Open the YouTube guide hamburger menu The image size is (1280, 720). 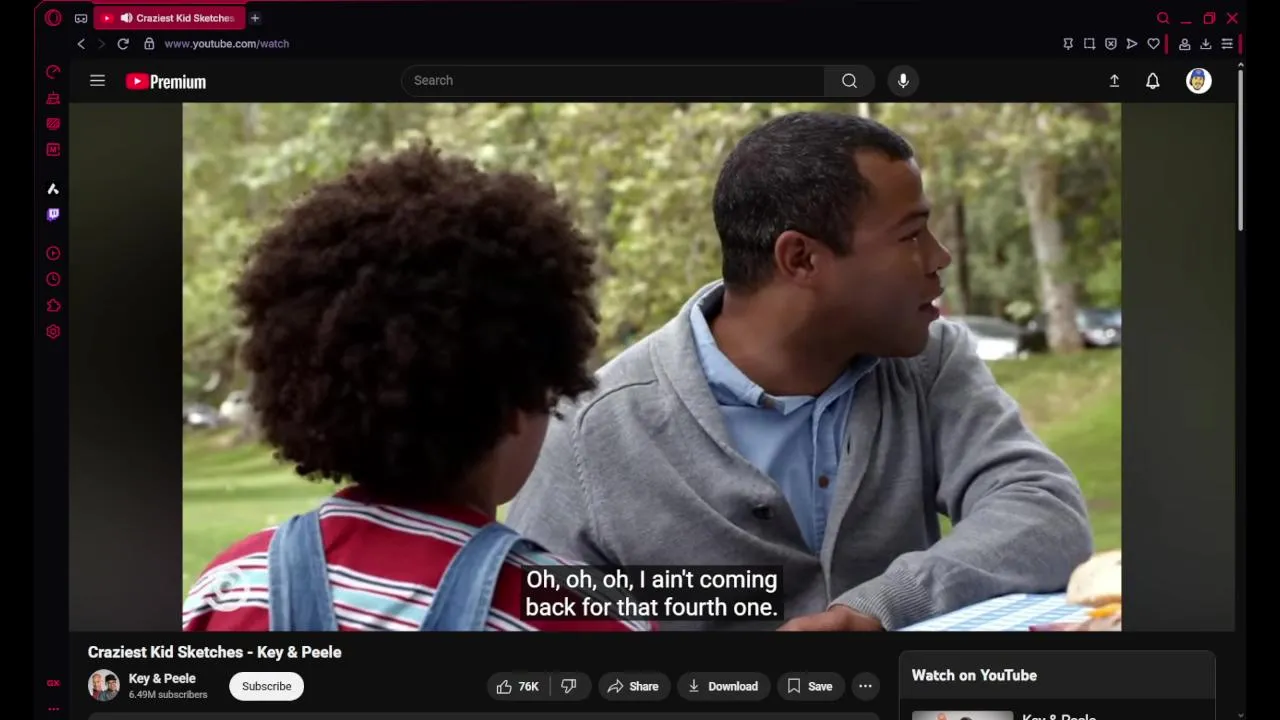click(97, 81)
